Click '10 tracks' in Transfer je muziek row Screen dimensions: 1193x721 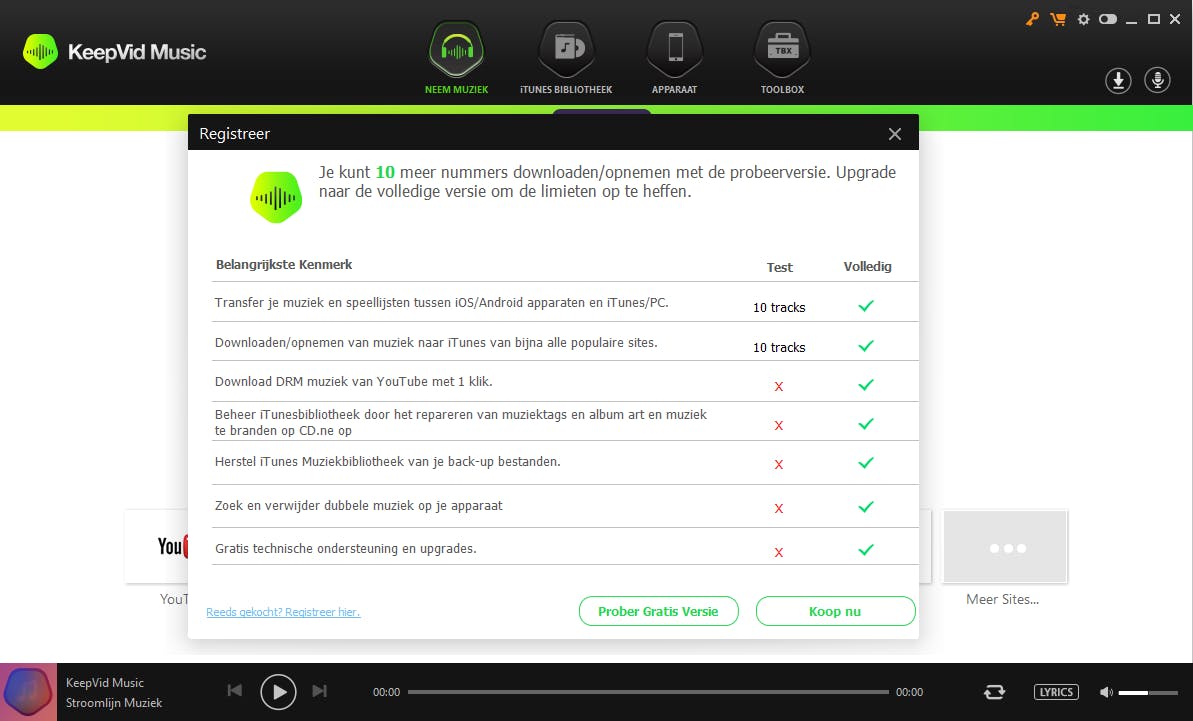779,307
